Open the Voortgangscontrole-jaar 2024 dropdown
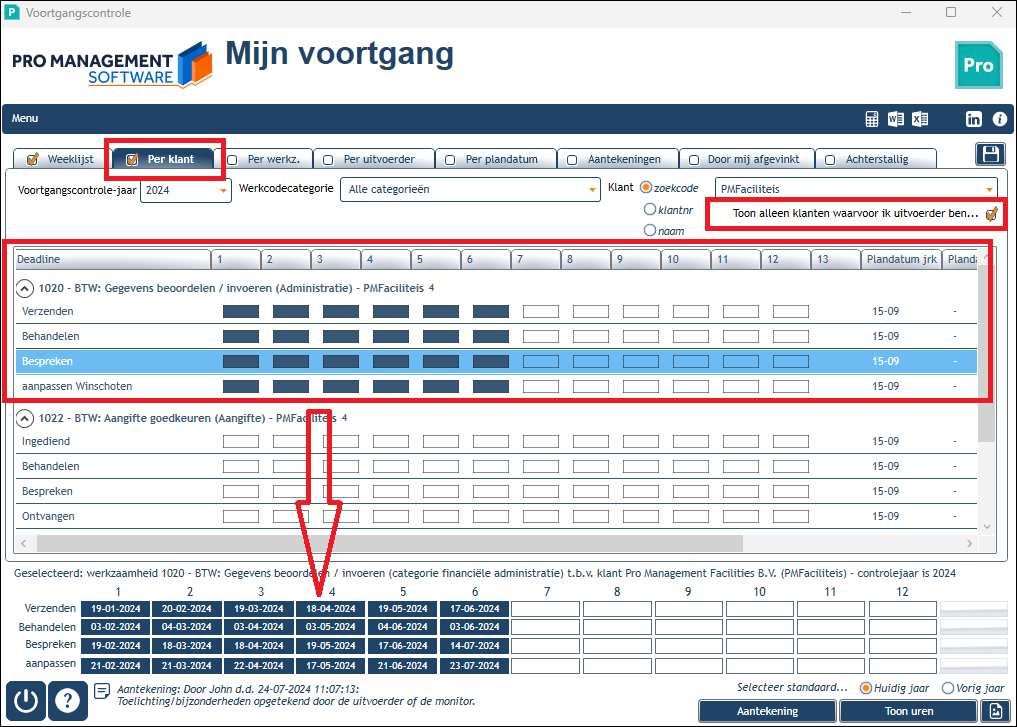The width and height of the screenshot is (1017, 727). 185,190
